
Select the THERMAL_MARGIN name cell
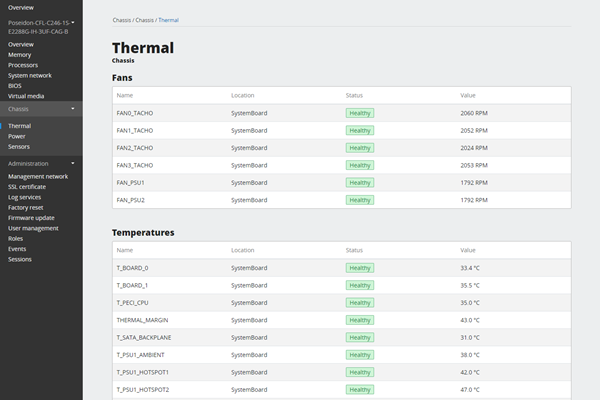tap(142, 320)
